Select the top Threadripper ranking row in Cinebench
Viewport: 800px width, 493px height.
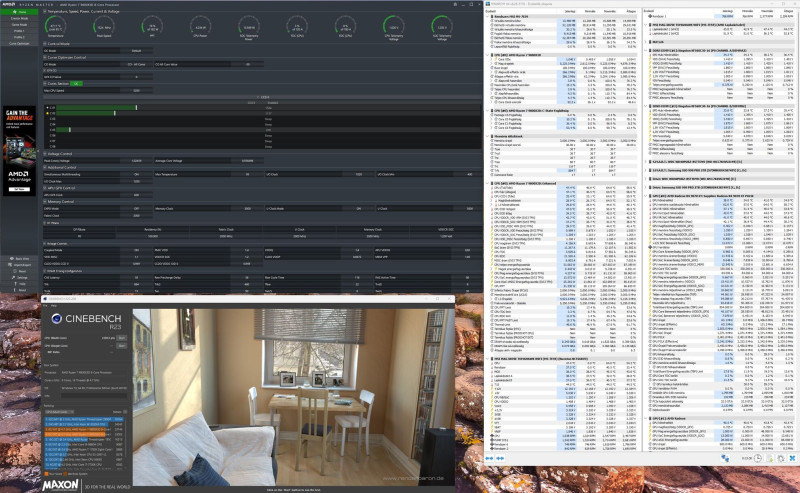tap(84, 419)
